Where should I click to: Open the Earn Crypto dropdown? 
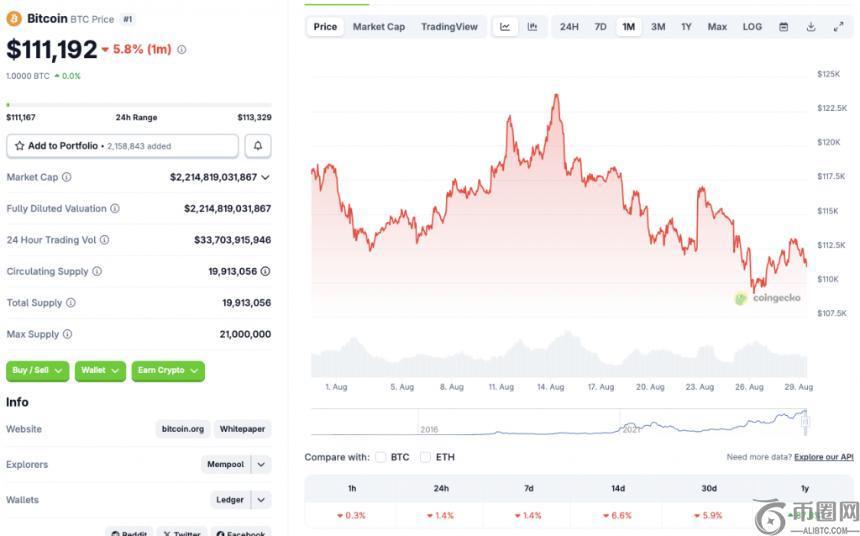[167, 371]
